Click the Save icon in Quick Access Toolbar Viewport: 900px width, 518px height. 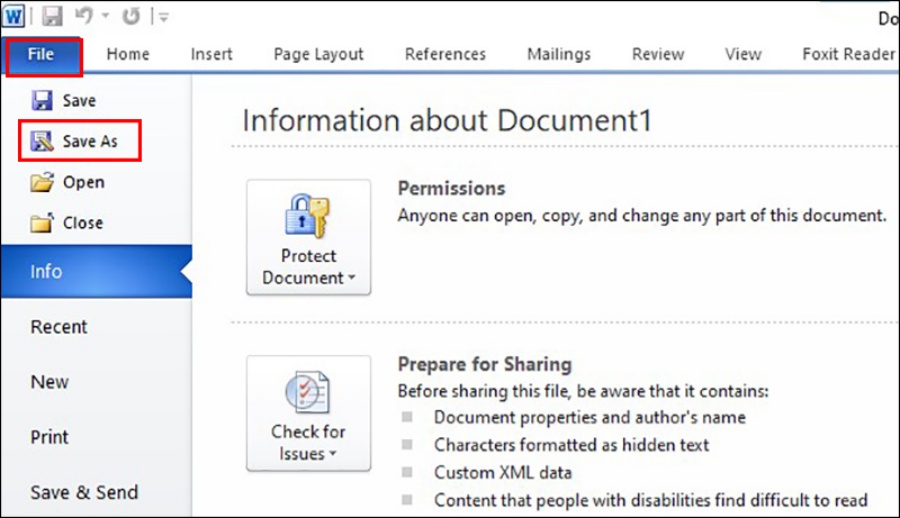pyautogui.click(x=51, y=17)
